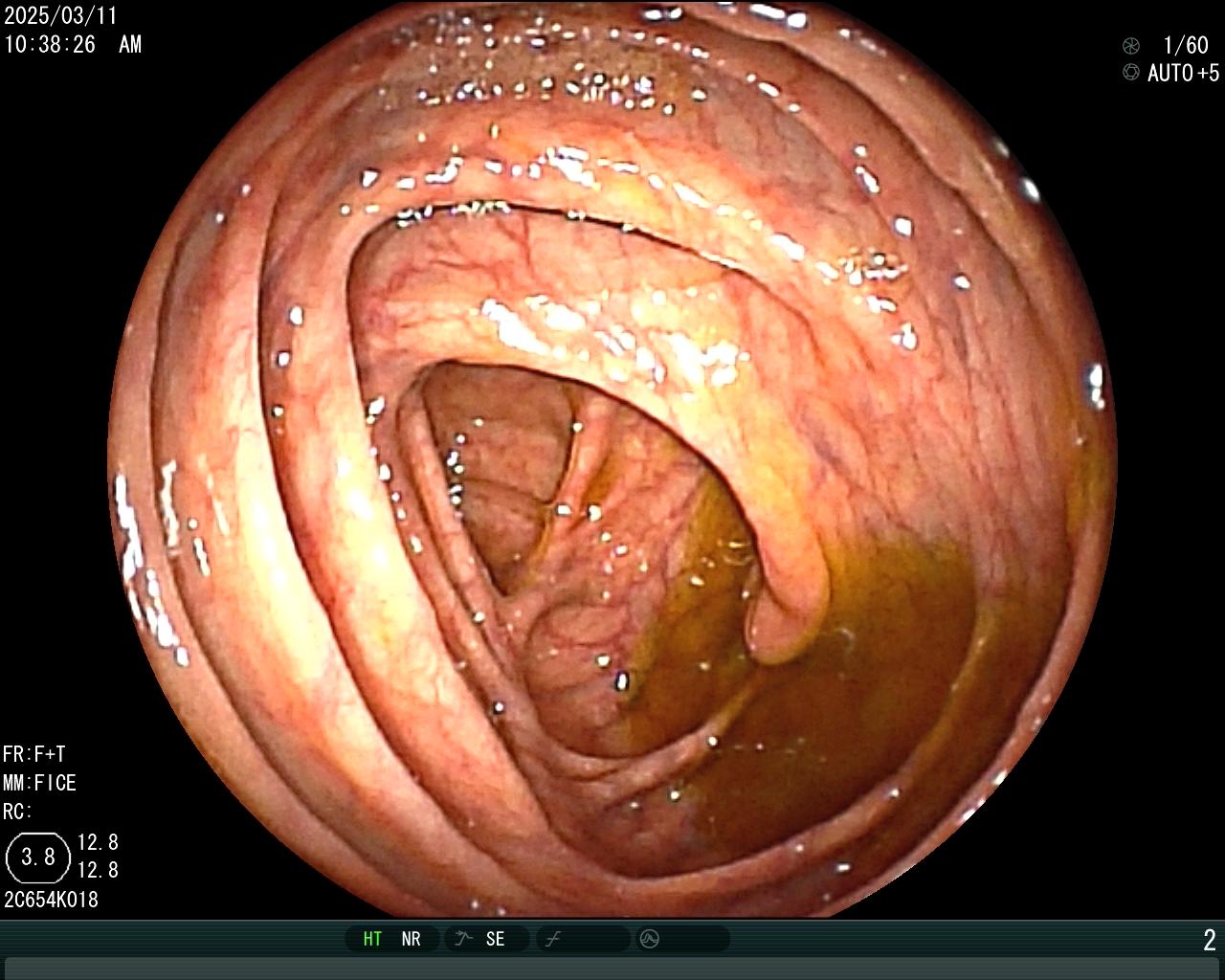Click the upper 12.8 diameter value
This screenshot has height=980, width=1225.
(98, 842)
